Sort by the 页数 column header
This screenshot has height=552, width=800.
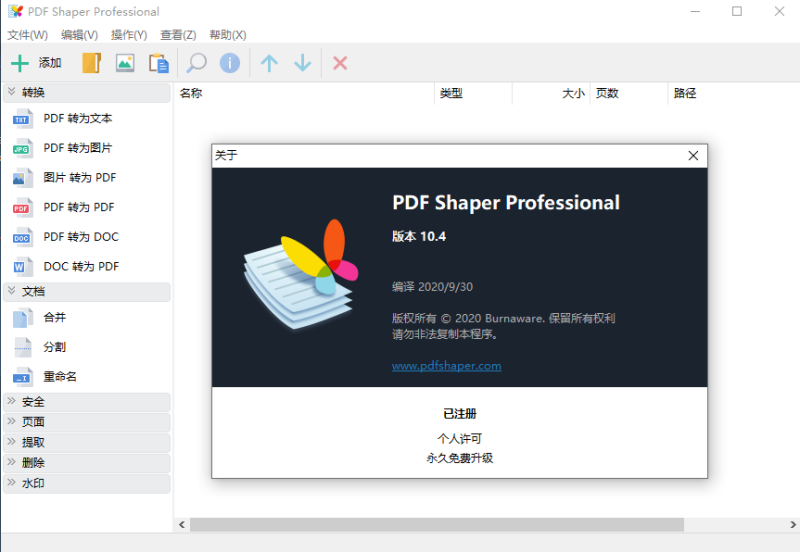coord(629,93)
